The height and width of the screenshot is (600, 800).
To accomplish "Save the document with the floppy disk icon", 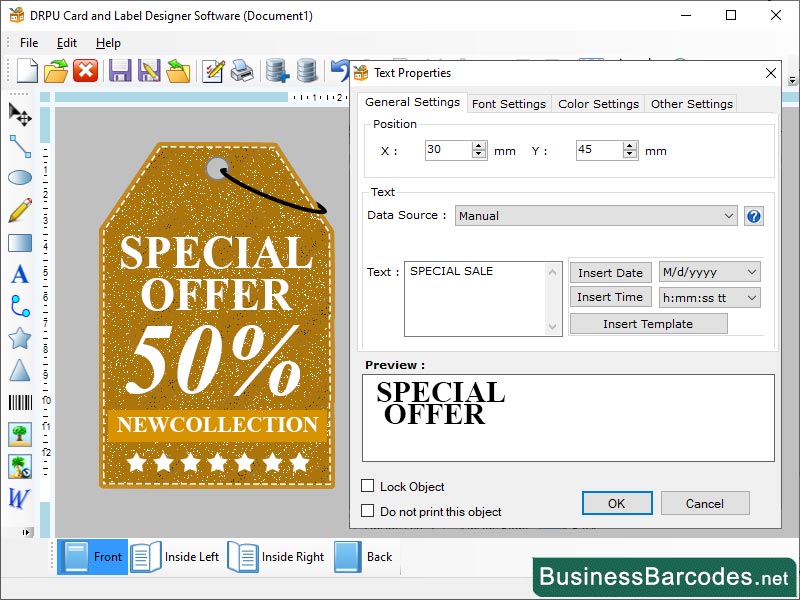I will [118, 71].
